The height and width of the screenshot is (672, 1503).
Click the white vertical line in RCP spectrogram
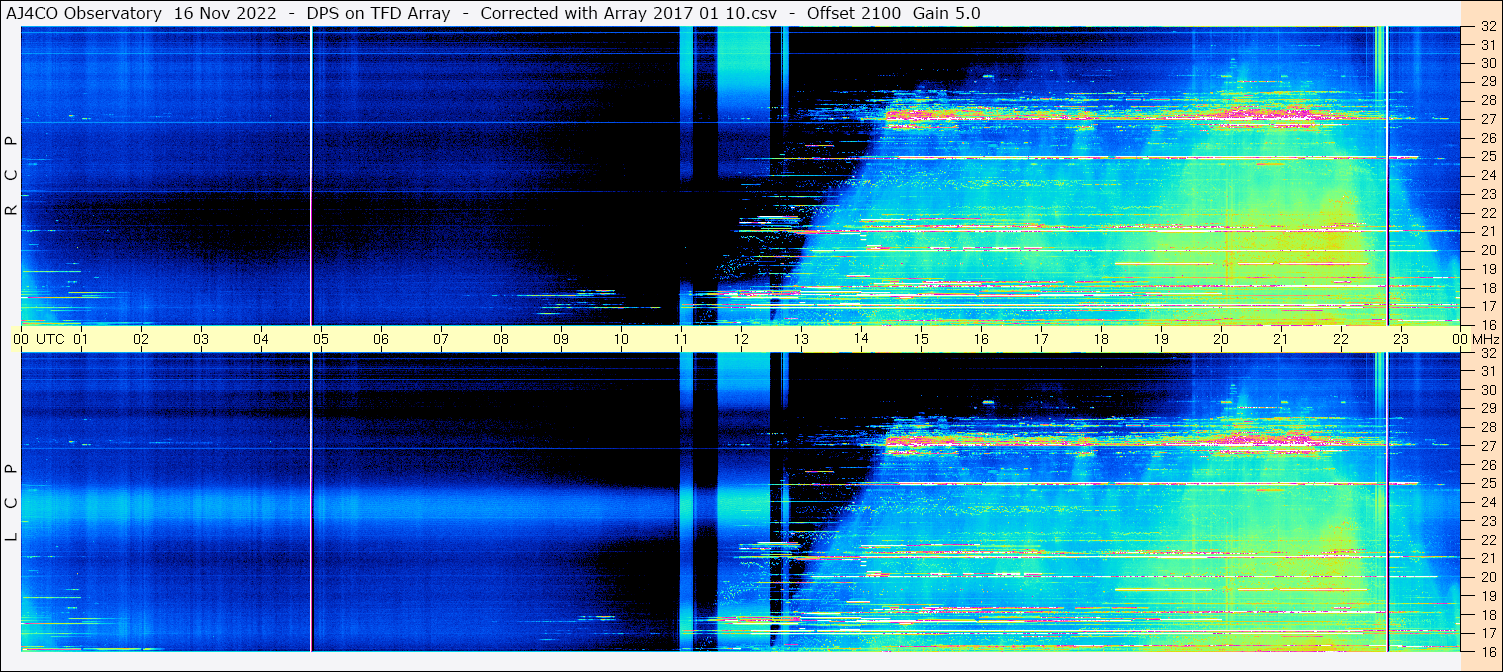point(311,175)
